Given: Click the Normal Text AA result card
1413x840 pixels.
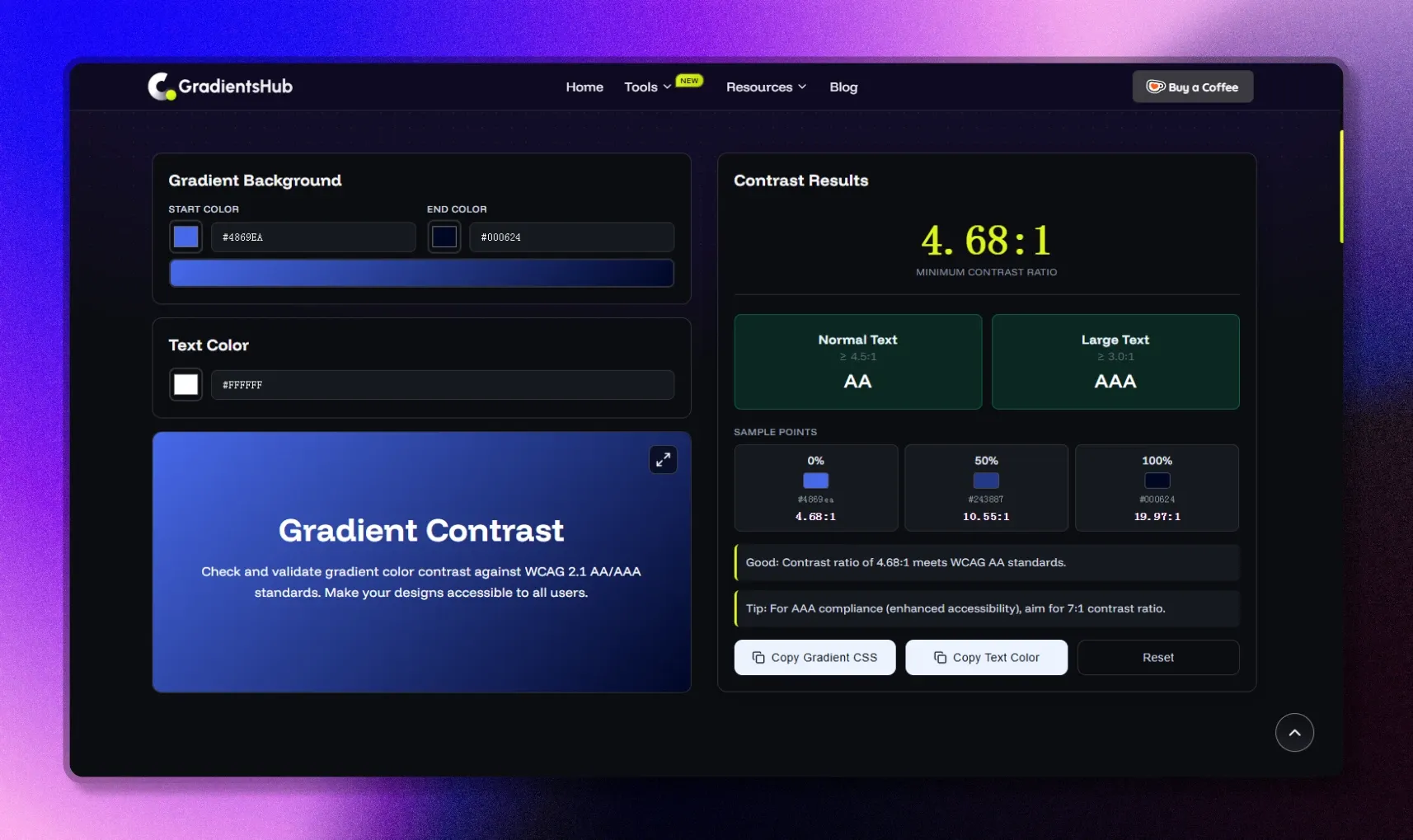Looking at the screenshot, I should pos(857,362).
